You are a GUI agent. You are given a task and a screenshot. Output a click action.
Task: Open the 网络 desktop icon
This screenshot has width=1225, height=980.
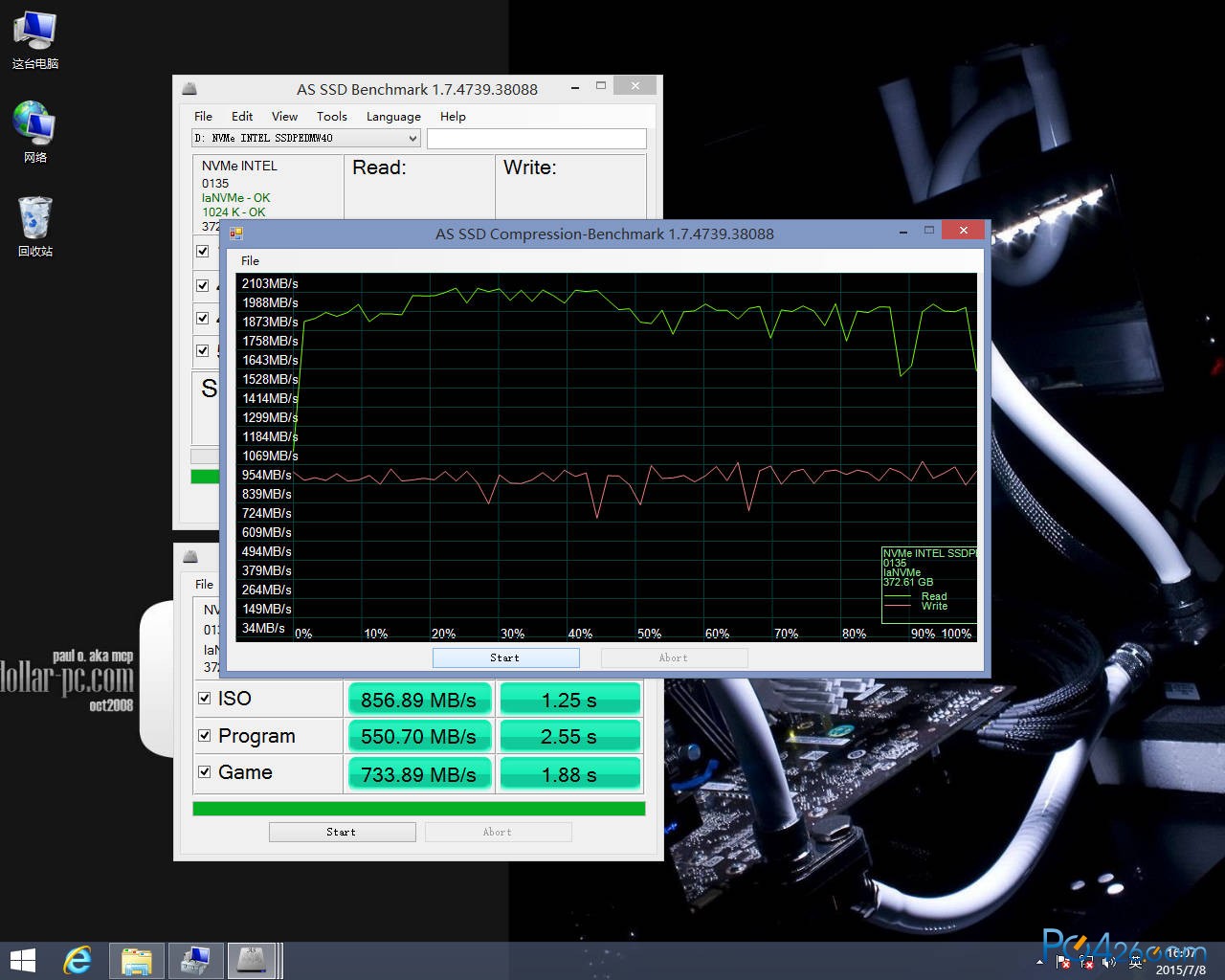pyautogui.click(x=35, y=132)
